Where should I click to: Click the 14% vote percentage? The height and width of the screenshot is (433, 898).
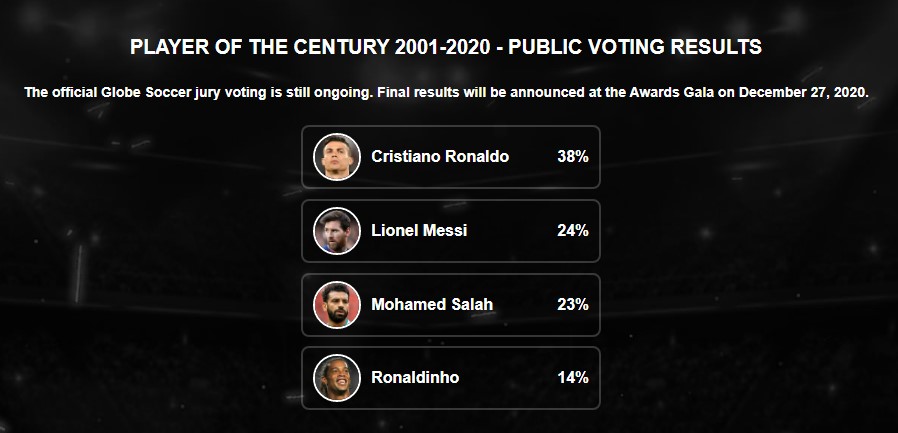point(573,378)
